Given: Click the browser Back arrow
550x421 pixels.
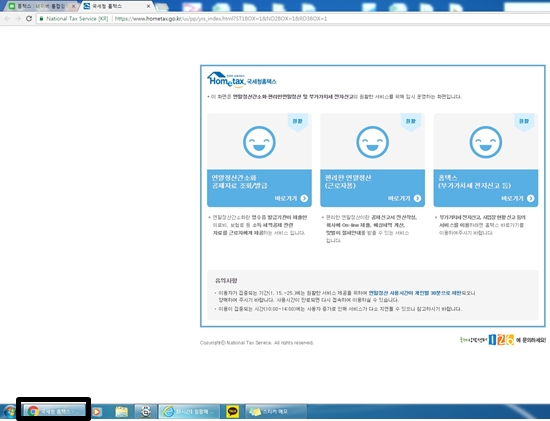Looking at the screenshot, I should [8, 19].
